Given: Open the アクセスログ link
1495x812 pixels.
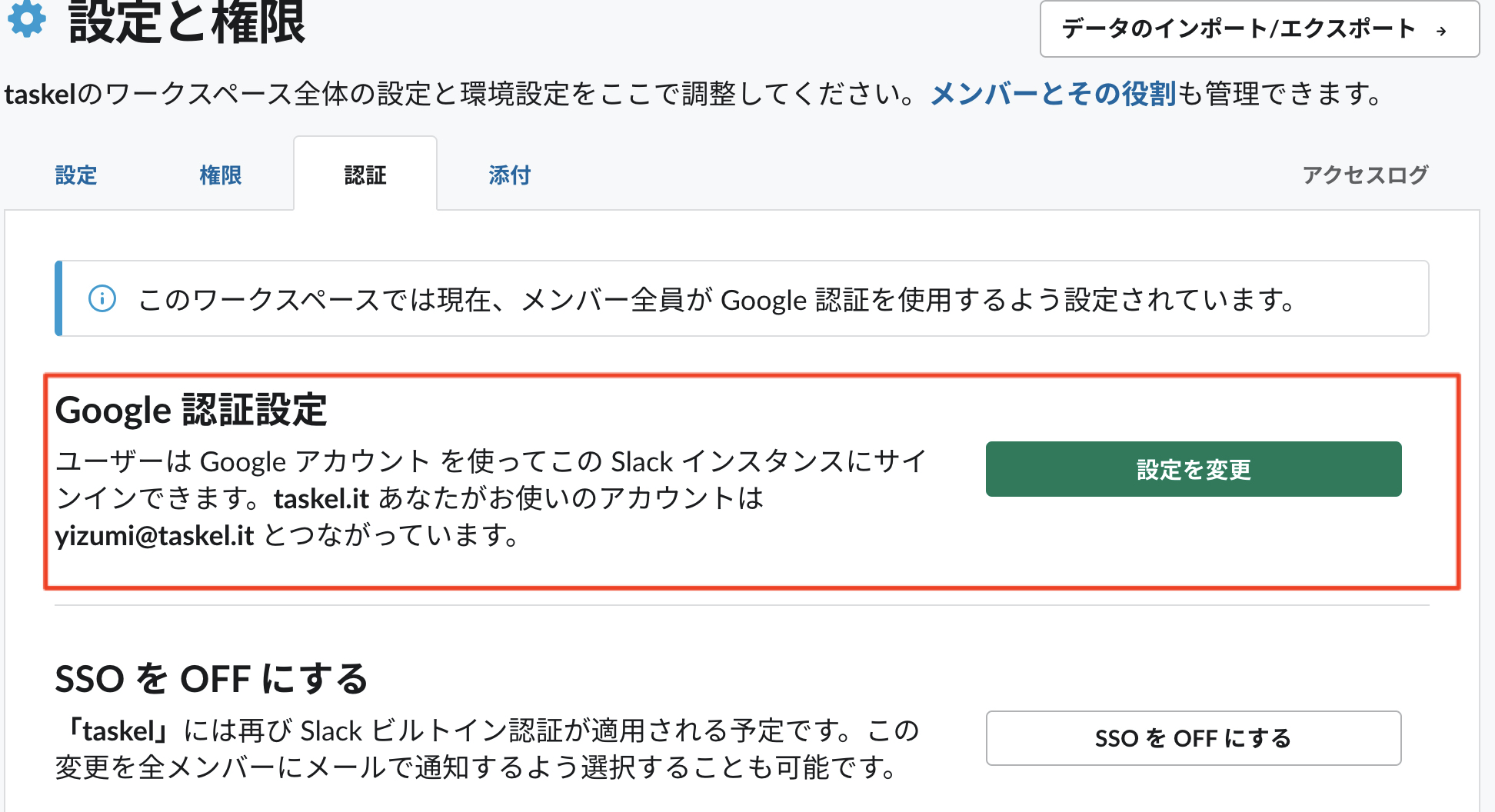Looking at the screenshot, I should tap(1365, 175).
